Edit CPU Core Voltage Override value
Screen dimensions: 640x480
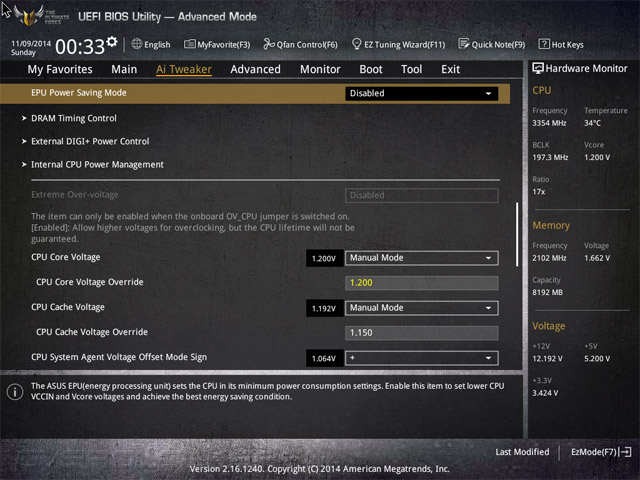pyautogui.click(x=422, y=283)
